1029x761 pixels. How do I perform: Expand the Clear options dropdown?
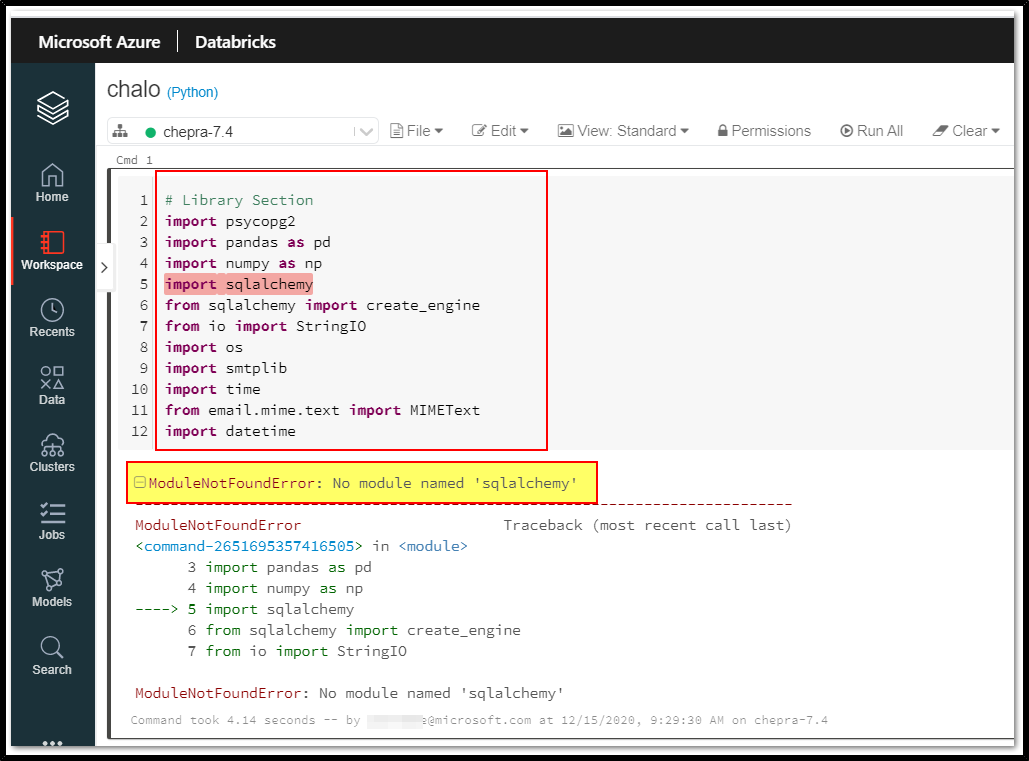pyautogui.click(x=965, y=130)
